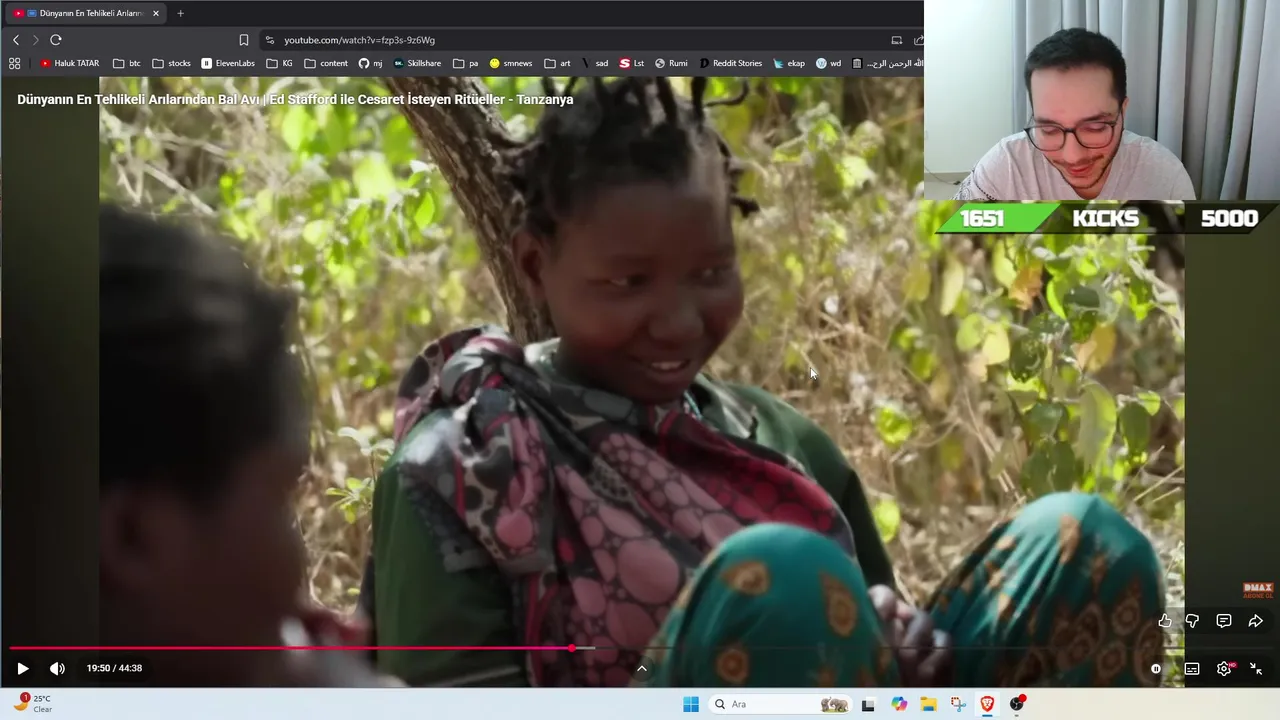This screenshot has width=1280, height=720.
Task: Open the Rumi bookmark
Action: pos(671,63)
